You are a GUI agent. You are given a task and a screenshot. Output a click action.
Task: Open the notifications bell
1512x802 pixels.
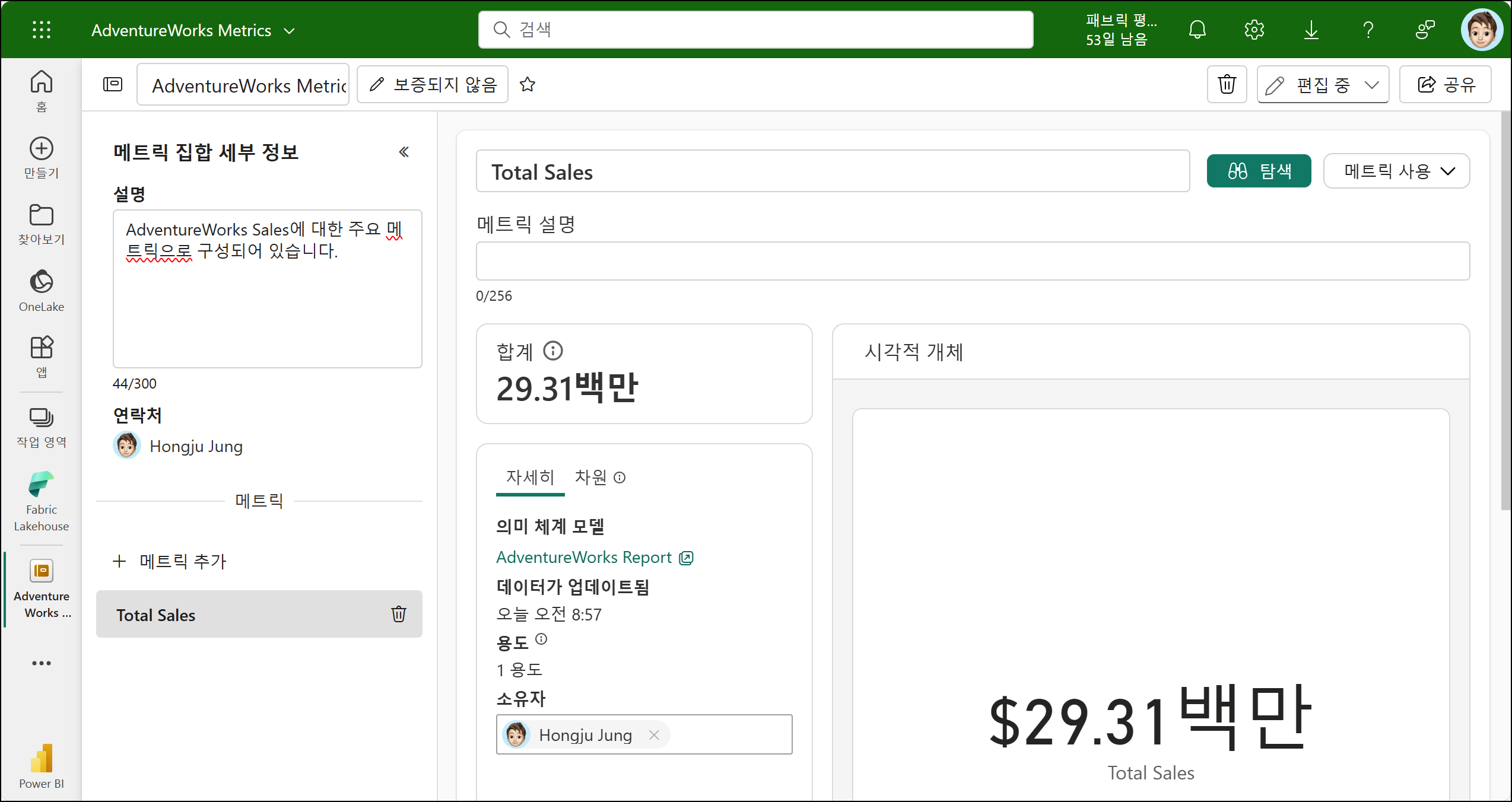1197,30
